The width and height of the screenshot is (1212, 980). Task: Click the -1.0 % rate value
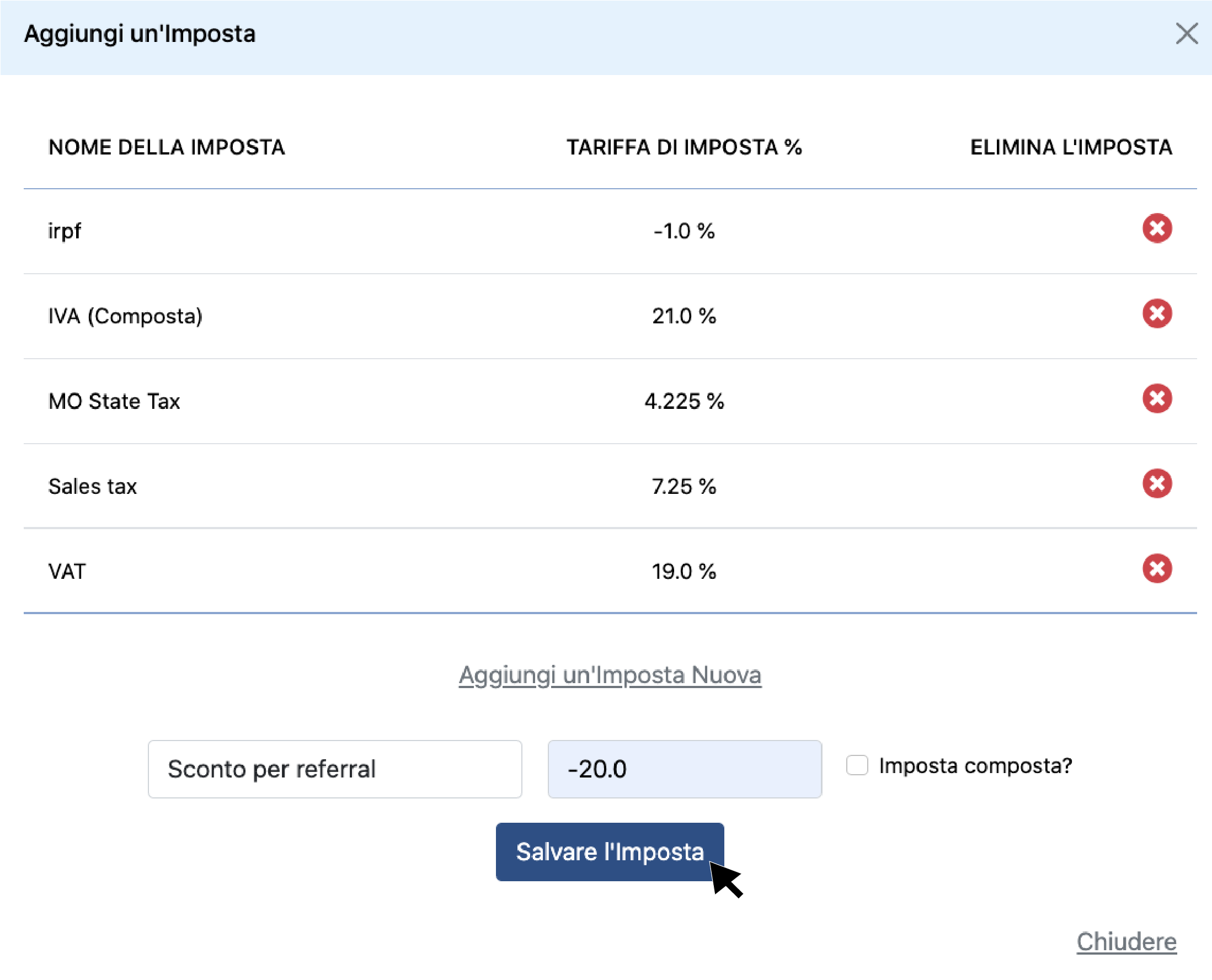pyautogui.click(x=684, y=231)
